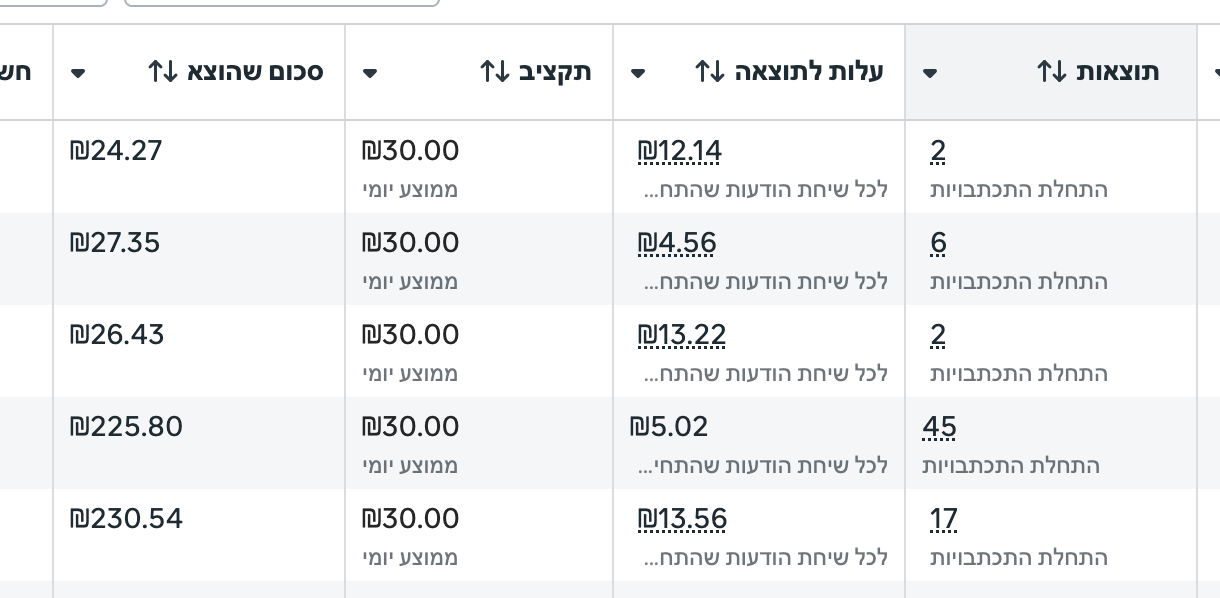Click the sort arrows icon beside סכום שהוצא

pyautogui.click(x=162, y=72)
